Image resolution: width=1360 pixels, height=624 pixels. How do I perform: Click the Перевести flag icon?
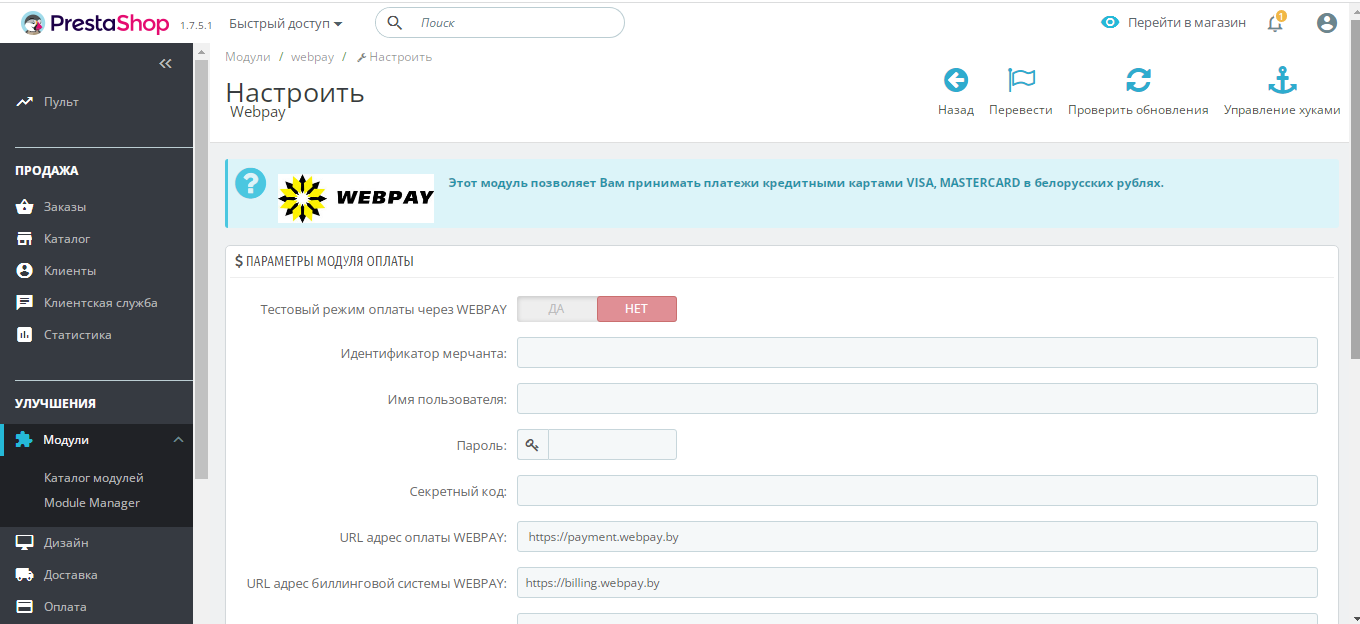click(x=1021, y=81)
